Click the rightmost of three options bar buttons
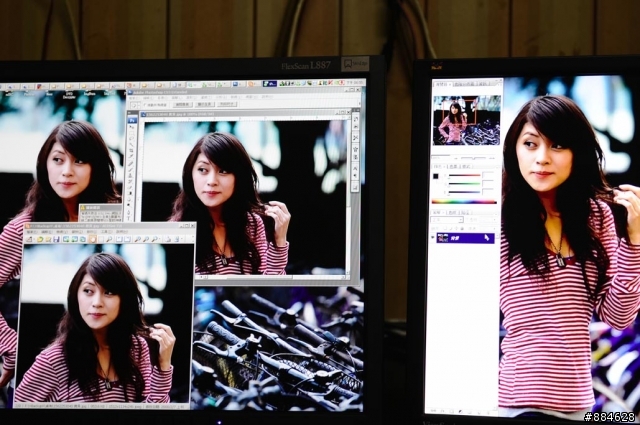The image size is (640, 425). pyautogui.click(x=227, y=104)
